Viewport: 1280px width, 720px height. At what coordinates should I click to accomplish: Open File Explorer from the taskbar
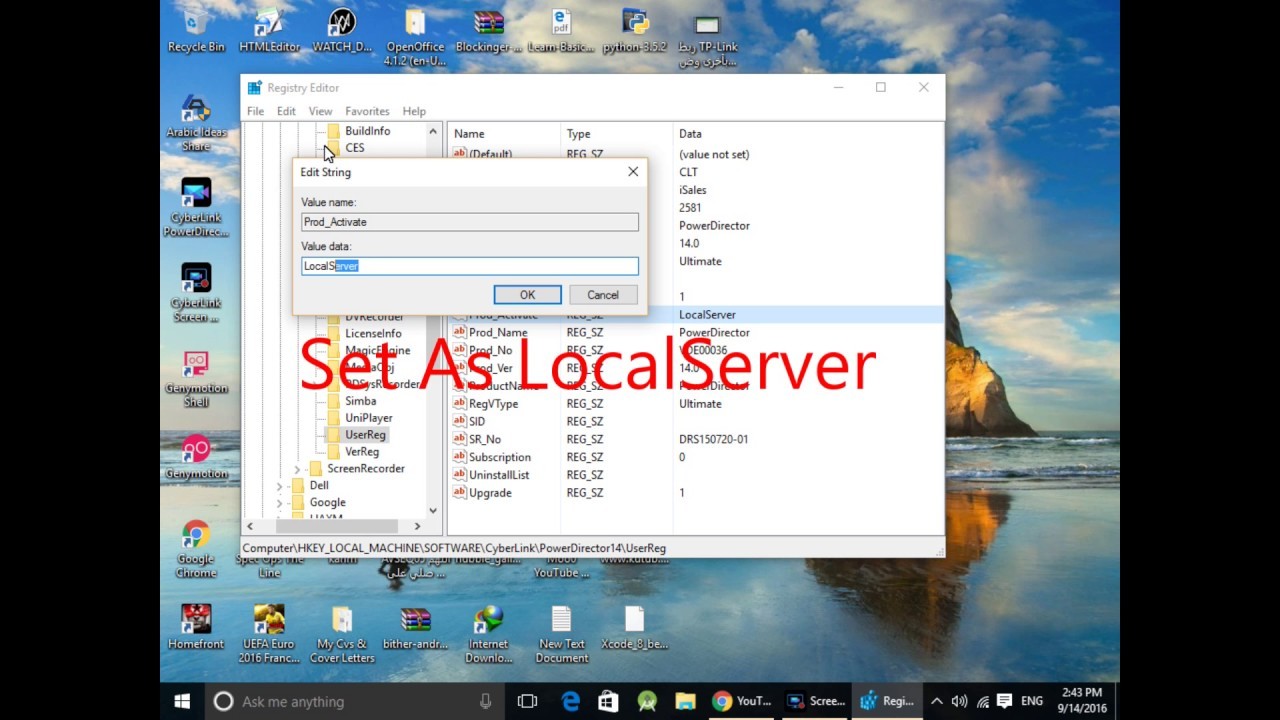point(684,701)
